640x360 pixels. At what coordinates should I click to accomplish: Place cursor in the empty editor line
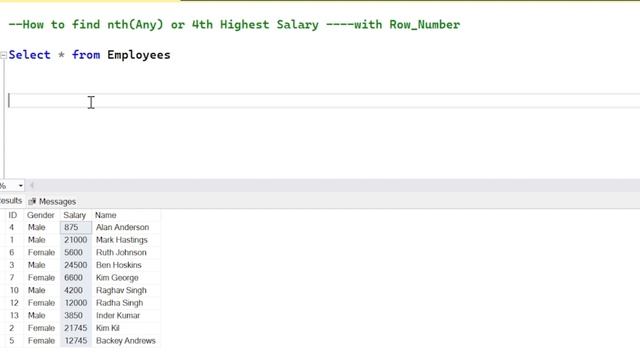[x=324, y=101]
